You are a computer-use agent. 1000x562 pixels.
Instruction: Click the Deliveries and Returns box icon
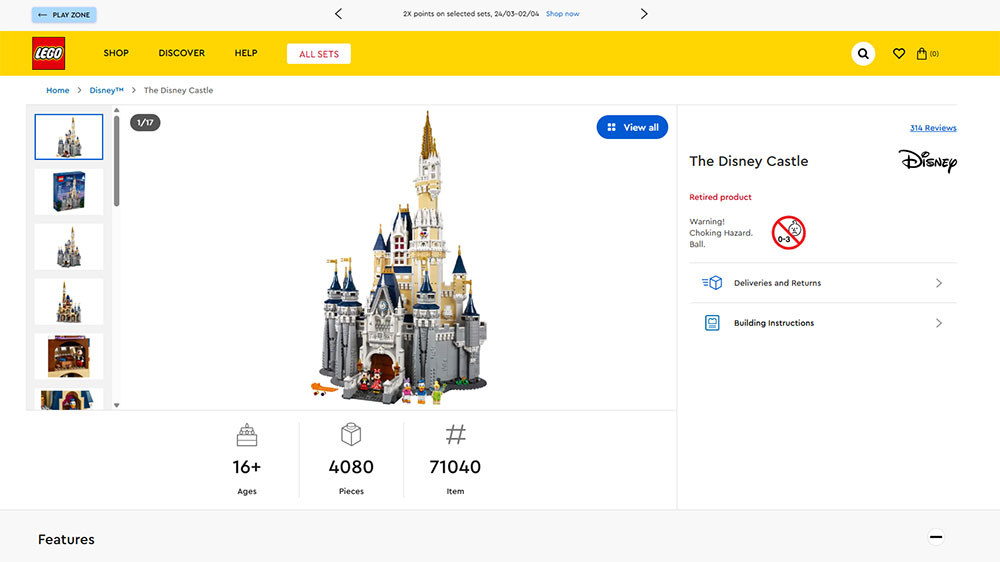coord(712,283)
